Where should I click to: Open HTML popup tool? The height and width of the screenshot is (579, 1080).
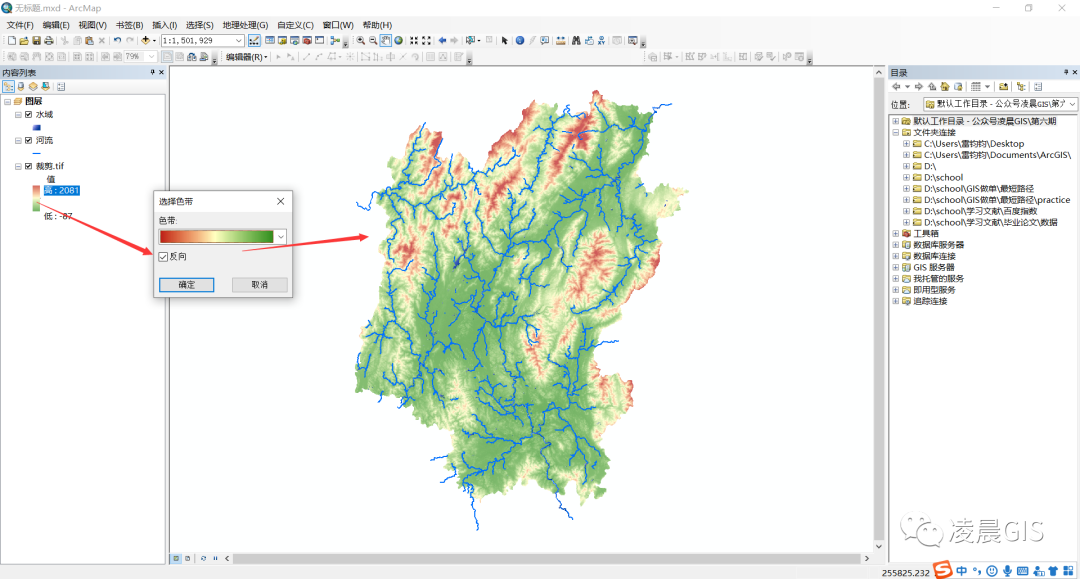(545, 41)
